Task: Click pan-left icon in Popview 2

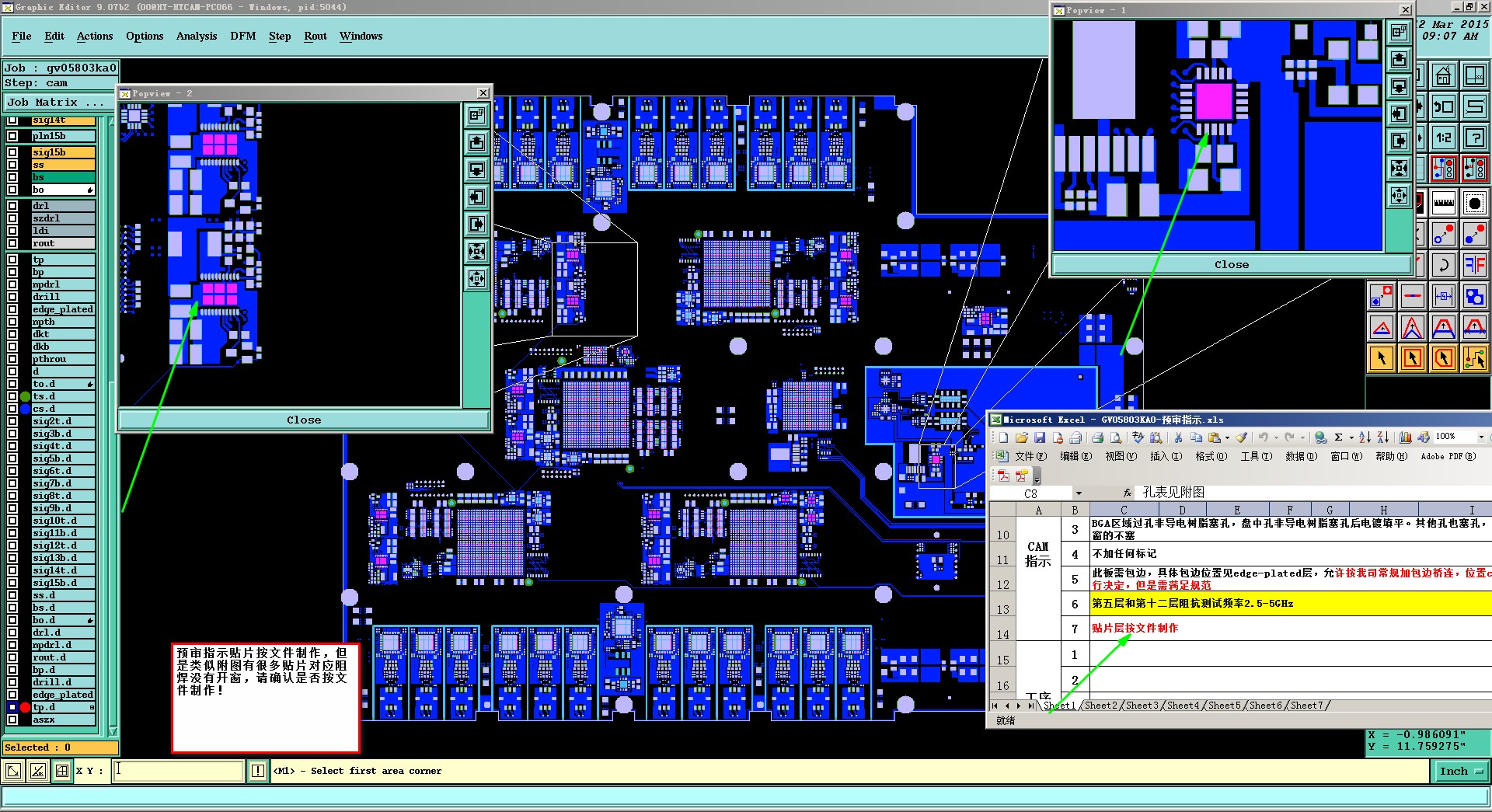Action: pos(477,197)
